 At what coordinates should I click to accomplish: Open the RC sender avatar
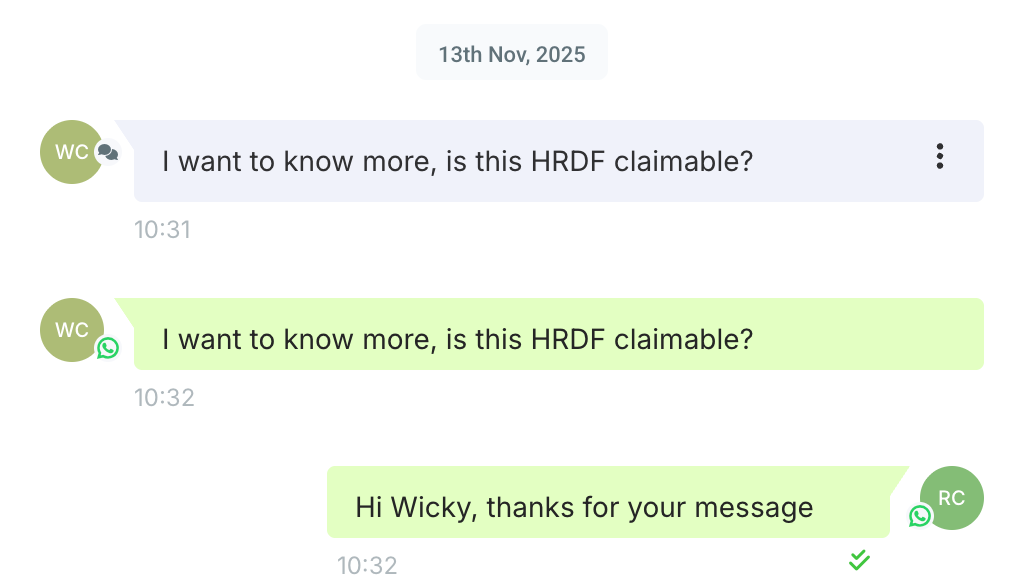952,498
